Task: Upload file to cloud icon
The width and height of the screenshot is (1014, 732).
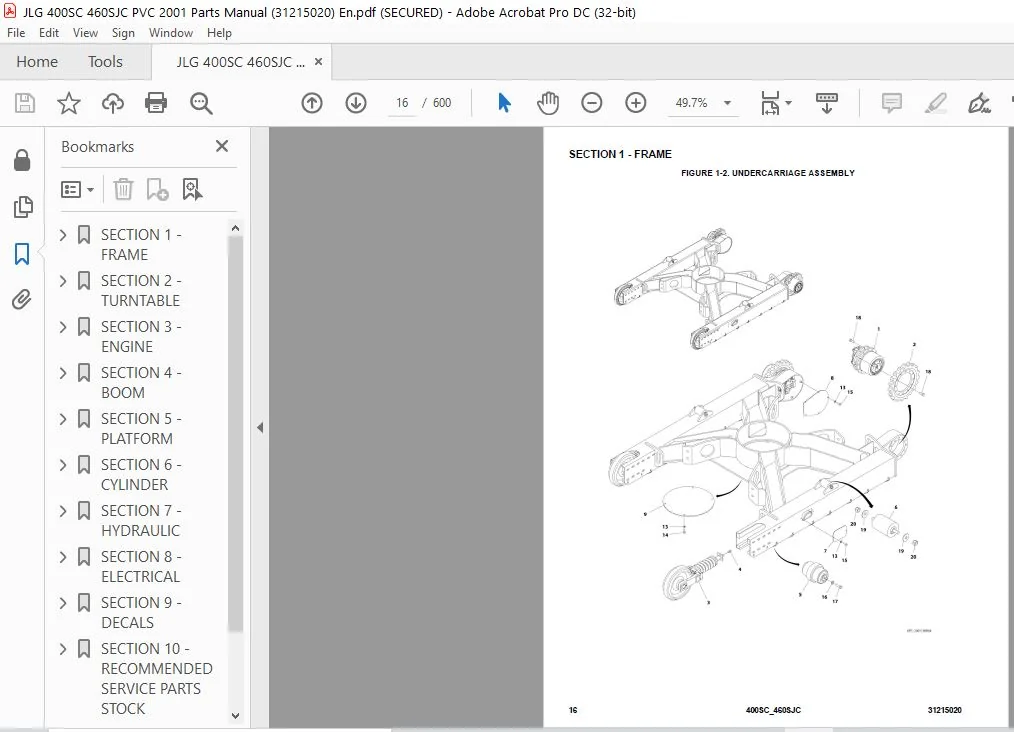Action: [x=113, y=103]
